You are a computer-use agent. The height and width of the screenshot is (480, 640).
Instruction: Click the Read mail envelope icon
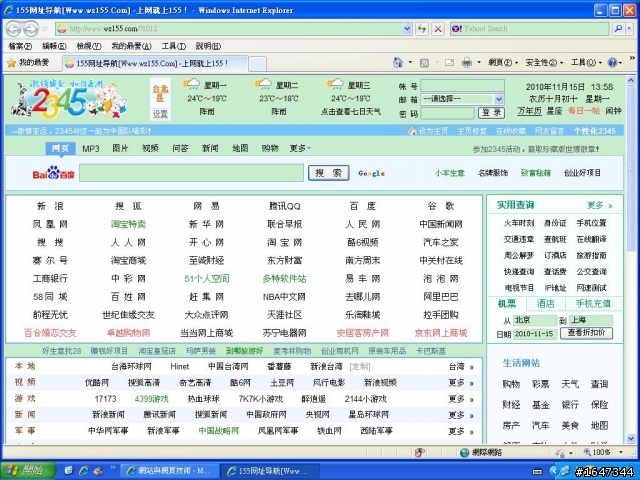[x=449, y=63]
